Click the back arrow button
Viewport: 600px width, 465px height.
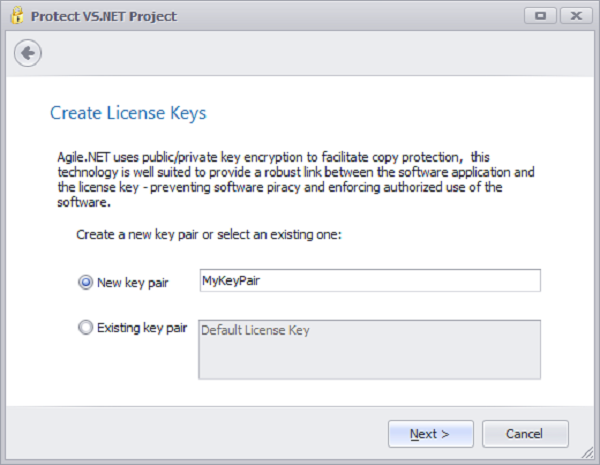pyautogui.click(x=28, y=53)
